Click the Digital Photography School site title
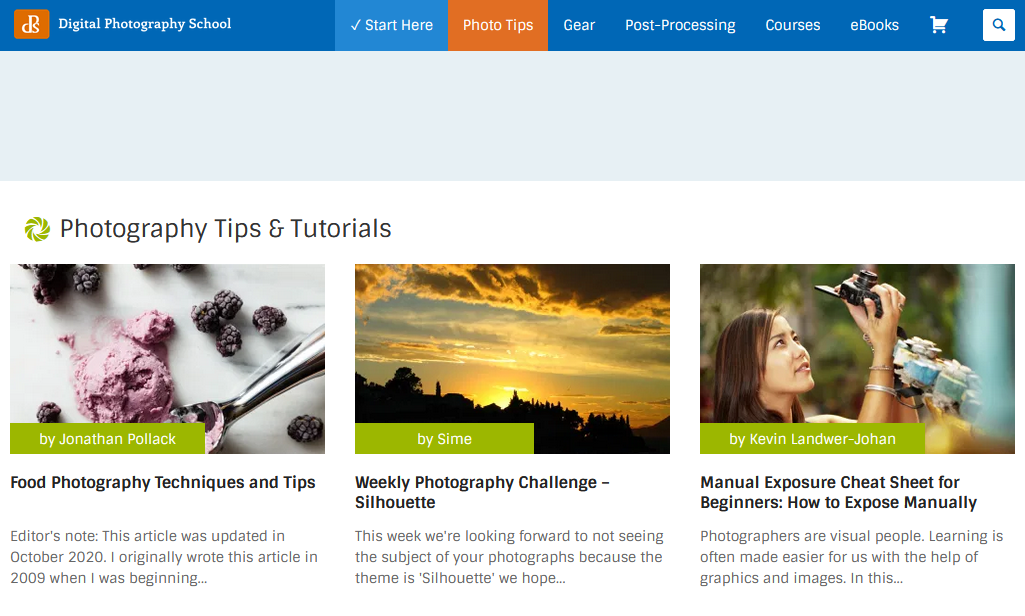The image size is (1025, 616). click(x=144, y=24)
